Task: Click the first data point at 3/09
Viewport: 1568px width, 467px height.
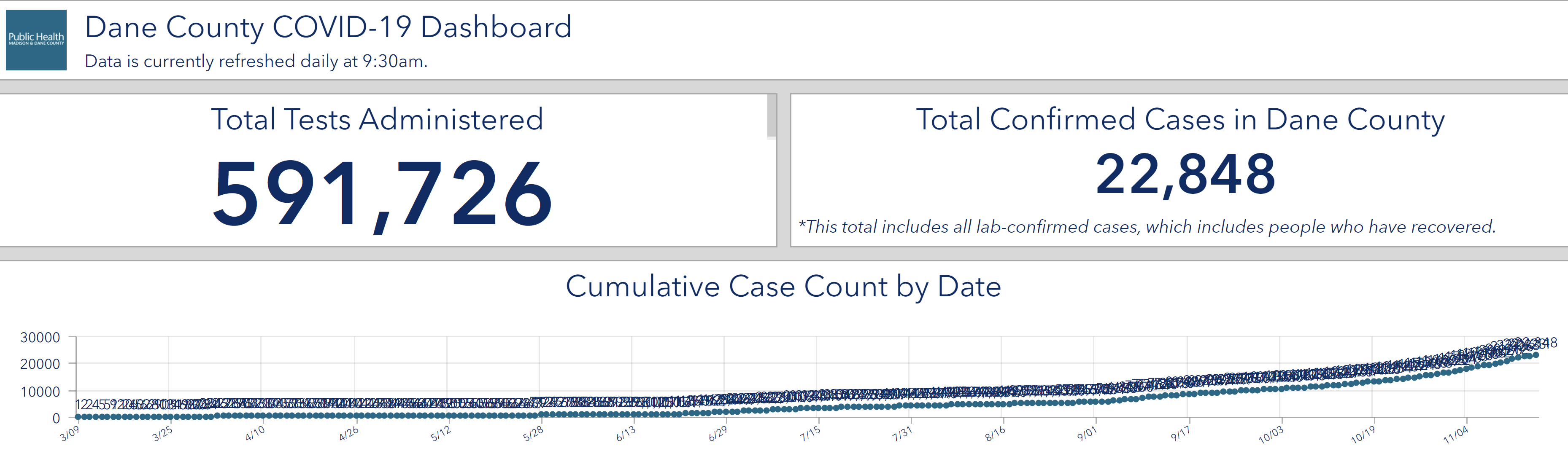Action: [78, 417]
